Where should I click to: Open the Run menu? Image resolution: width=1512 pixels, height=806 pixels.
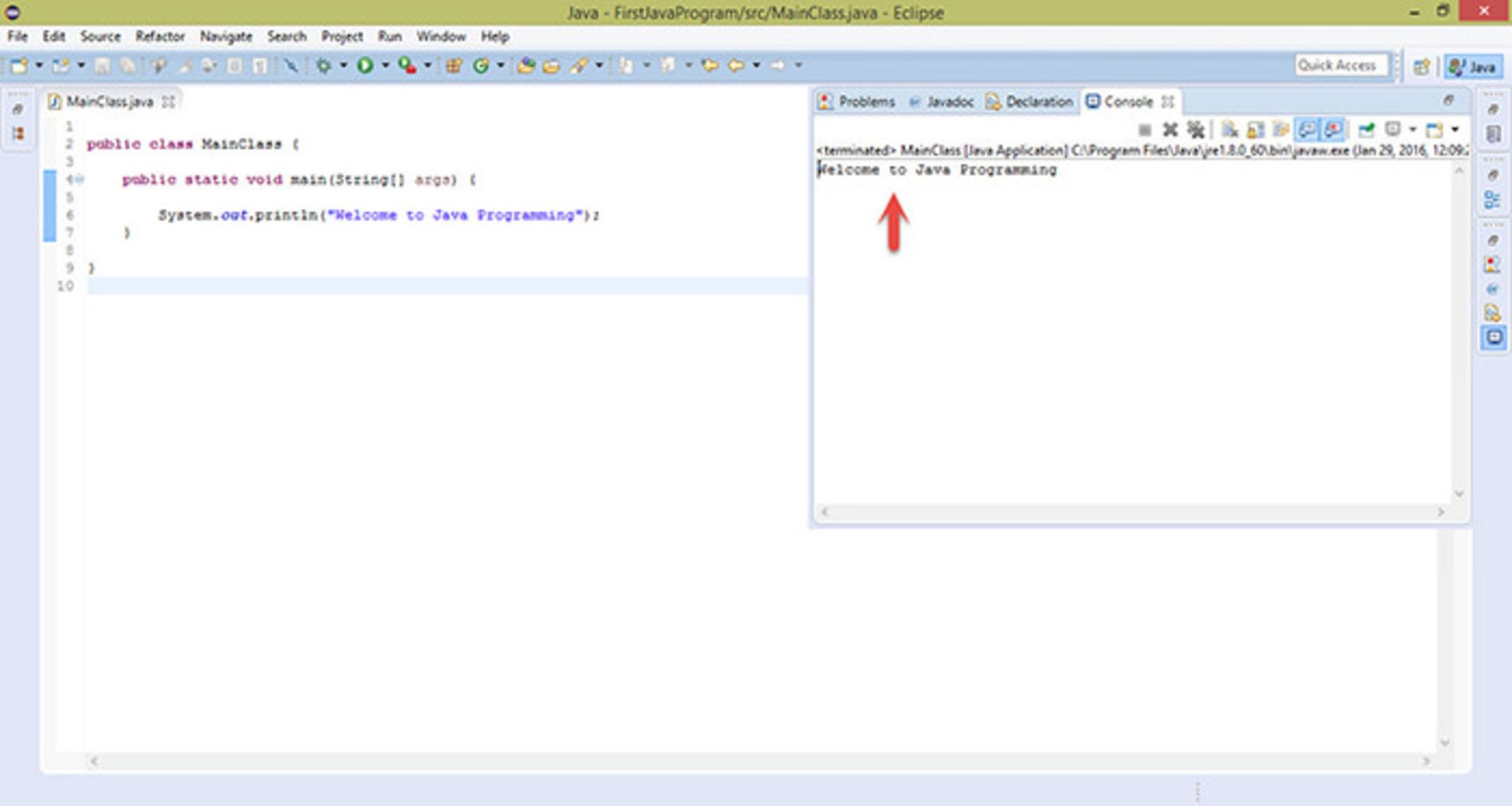(x=389, y=36)
